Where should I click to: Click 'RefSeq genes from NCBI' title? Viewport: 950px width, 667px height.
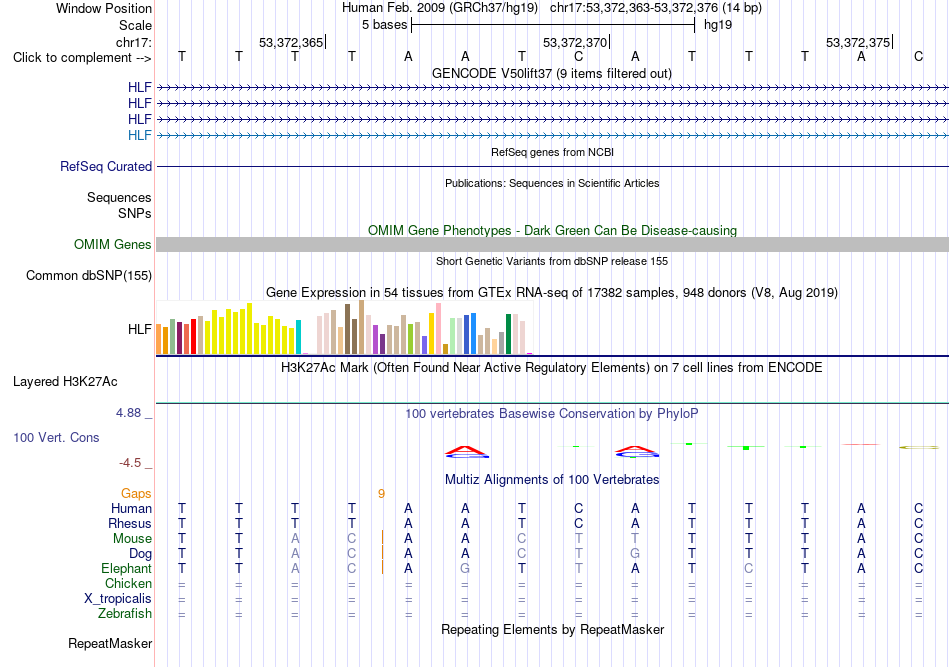click(x=552, y=152)
